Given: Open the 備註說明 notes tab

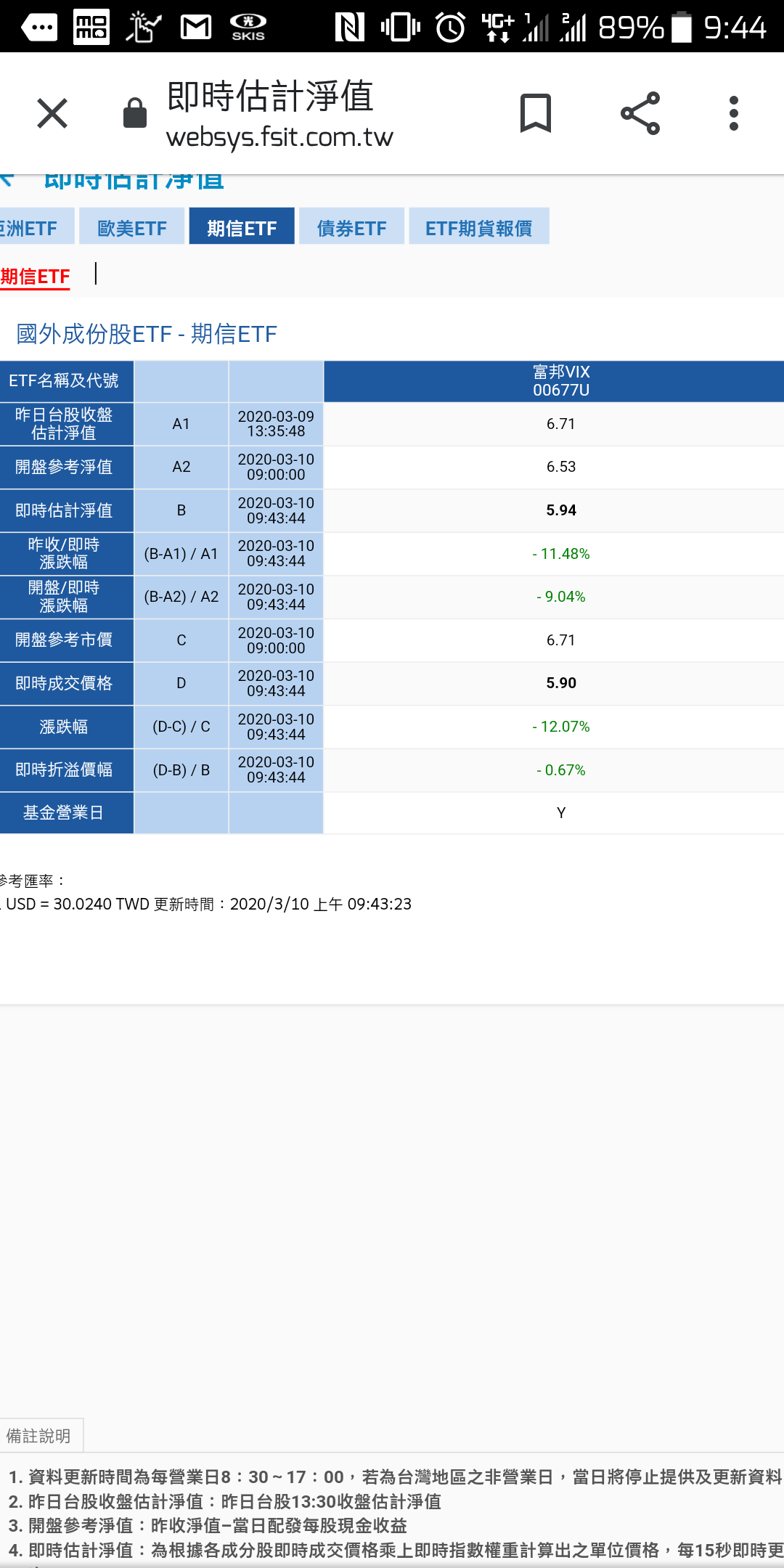Looking at the screenshot, I should pos(39,1436).
